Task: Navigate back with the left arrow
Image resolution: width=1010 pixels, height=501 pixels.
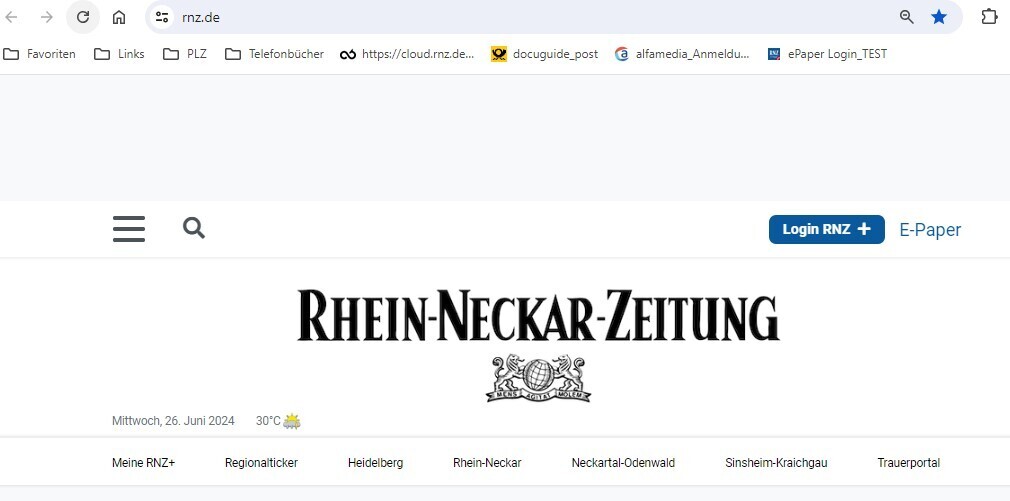Action: 12,17
